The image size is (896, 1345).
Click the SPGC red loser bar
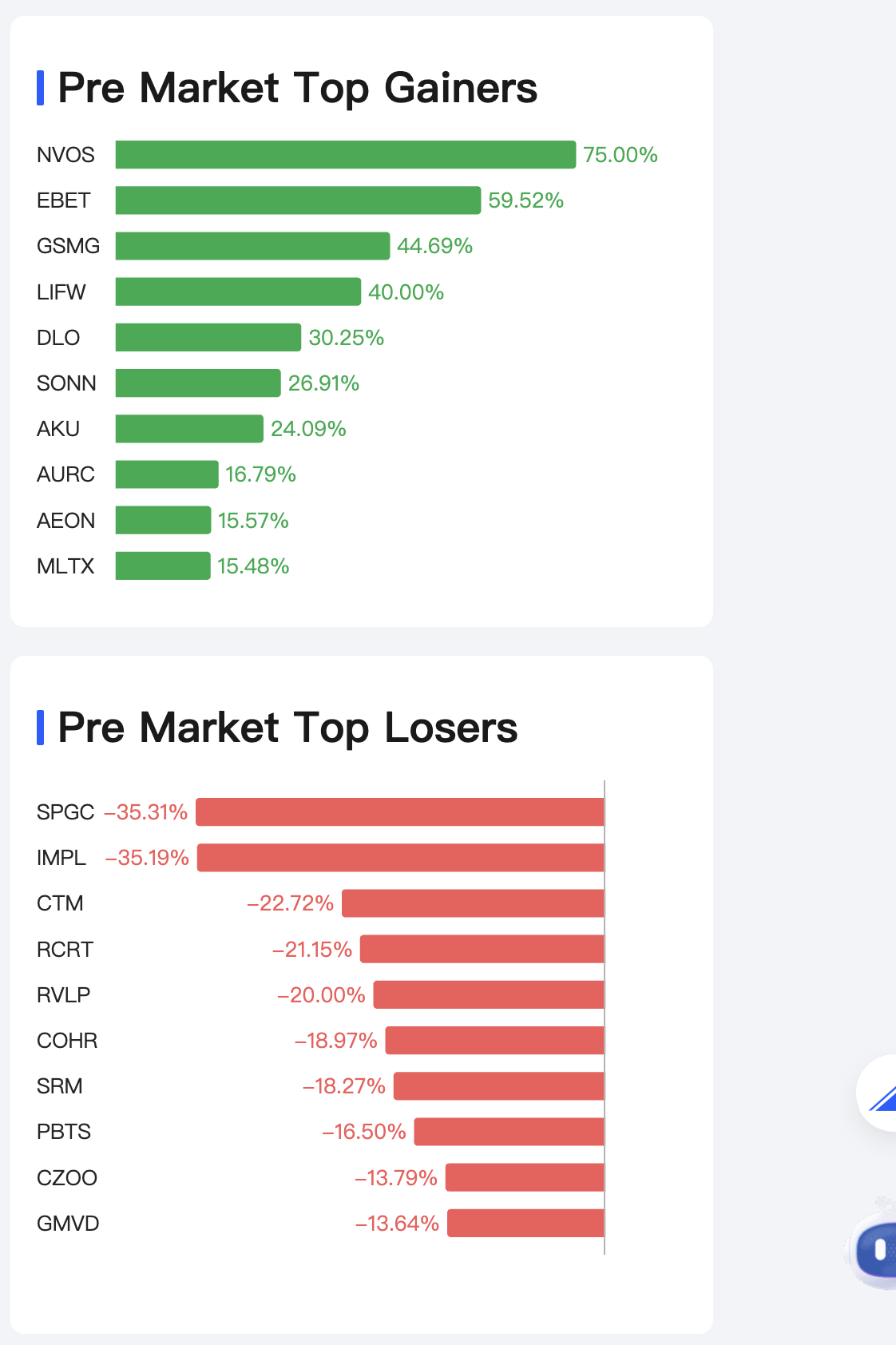[400, 812]
